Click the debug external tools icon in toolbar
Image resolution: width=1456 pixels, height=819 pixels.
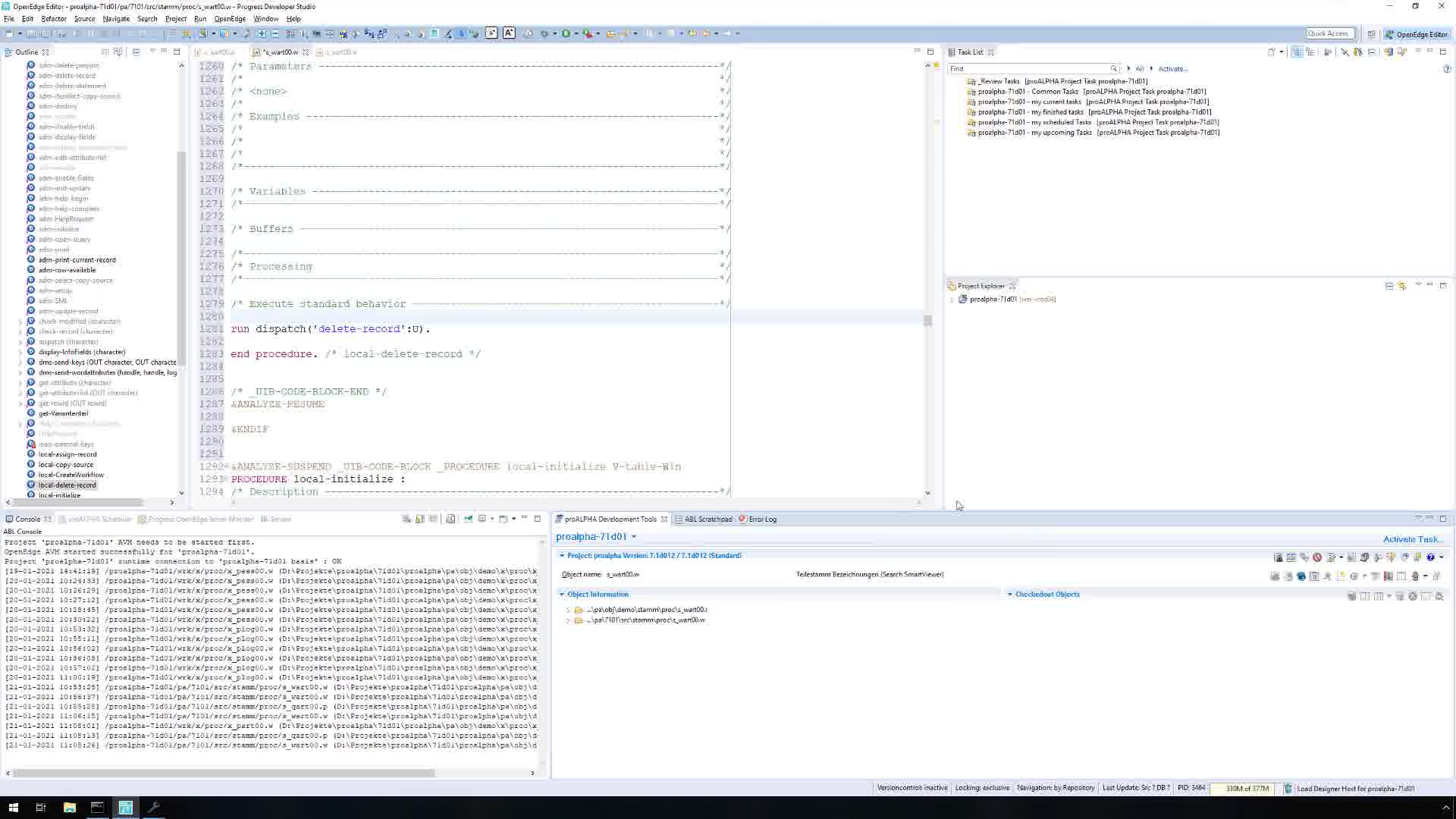click(x=587, y=33)
